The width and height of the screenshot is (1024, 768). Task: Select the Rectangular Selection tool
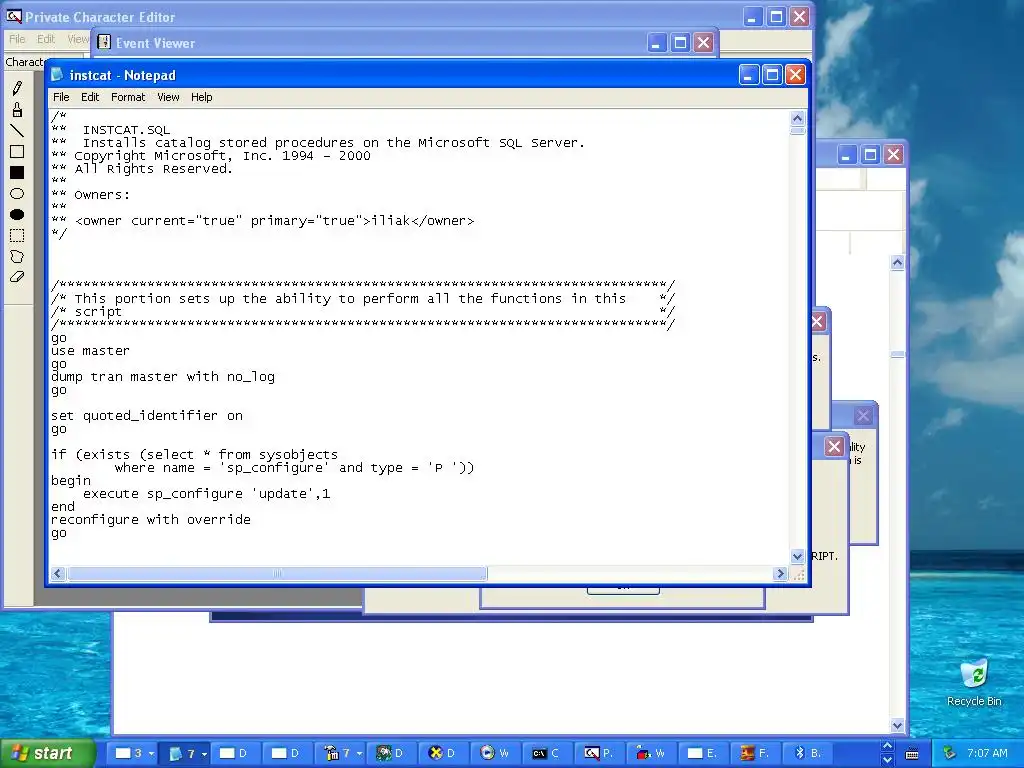pos(17,235)
